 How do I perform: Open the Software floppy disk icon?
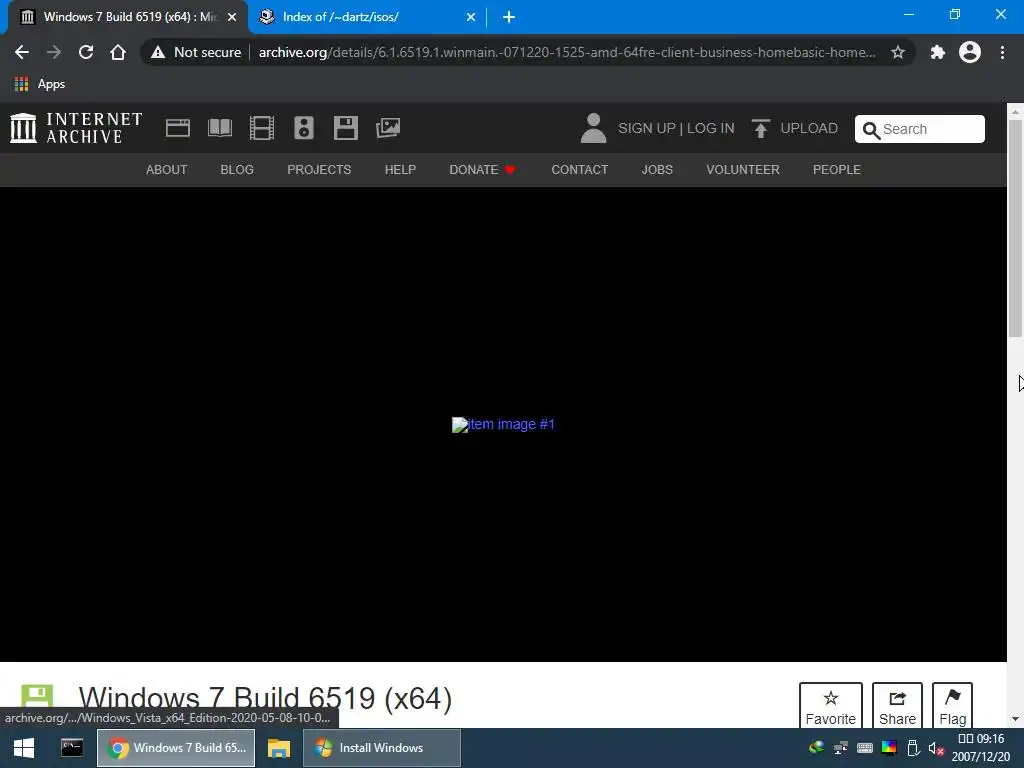tap(345, 128)
